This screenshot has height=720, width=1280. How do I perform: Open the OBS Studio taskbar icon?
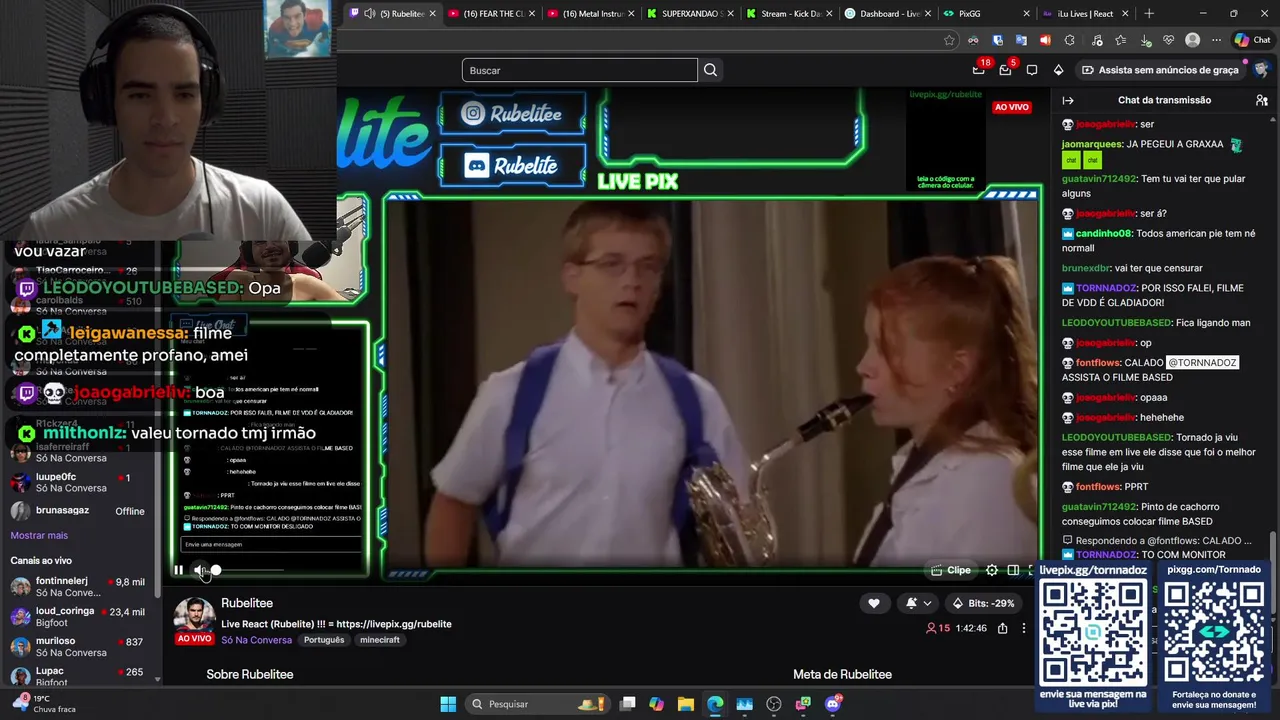tap(774, 704)
